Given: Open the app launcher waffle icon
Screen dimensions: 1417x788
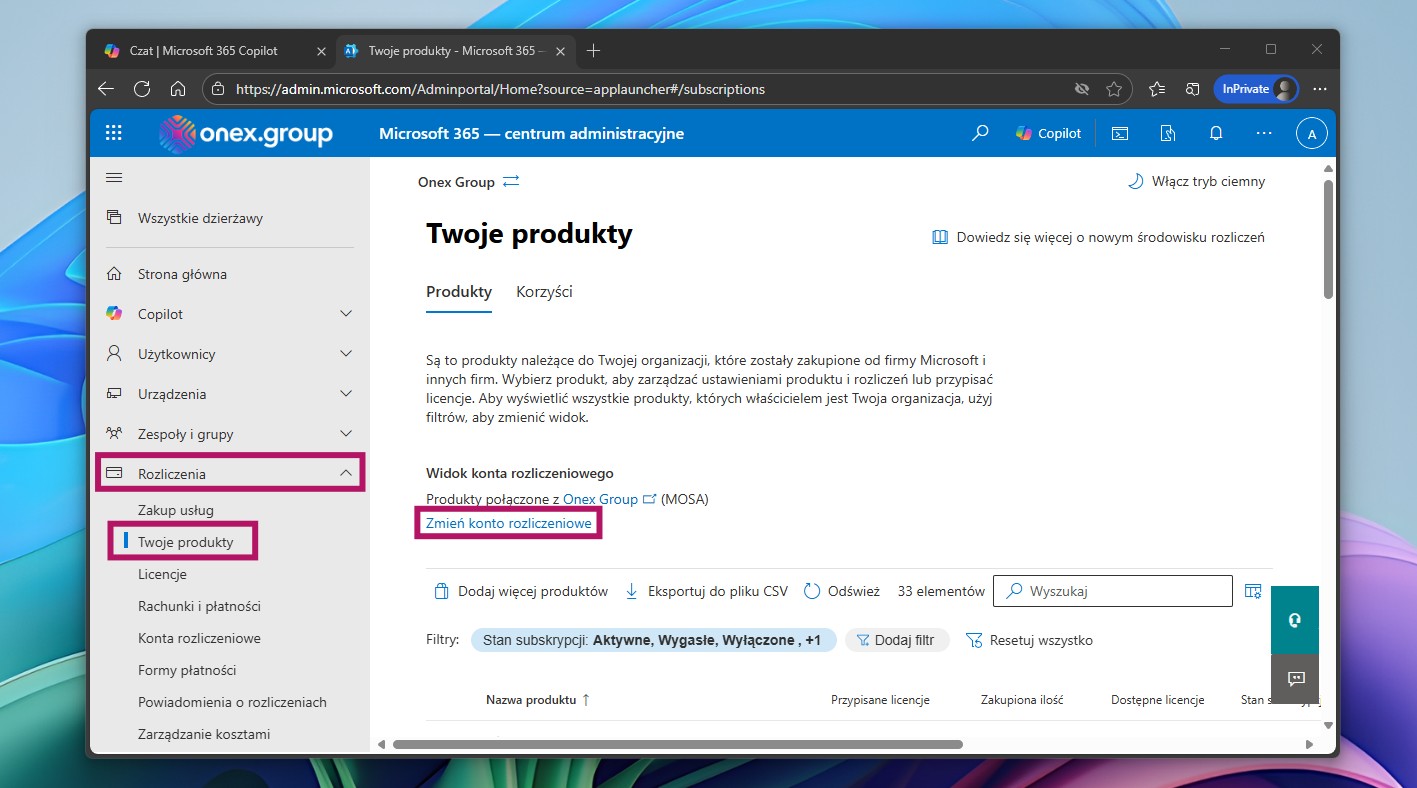Looking at the screenshot, I should pos(113,133).
